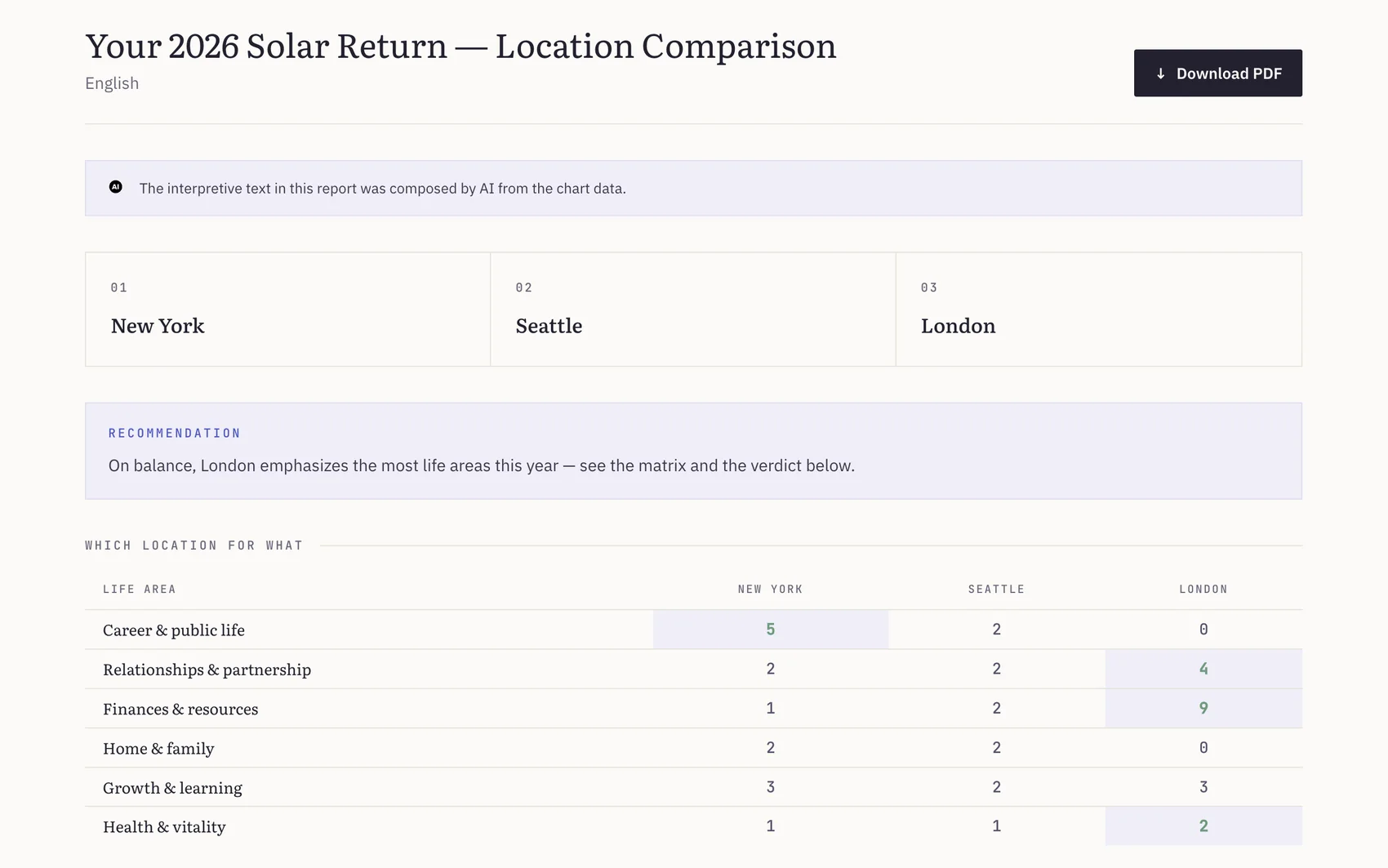Click the Career & public life row label
Screen dimensions: 1388x868
[174, 630]
